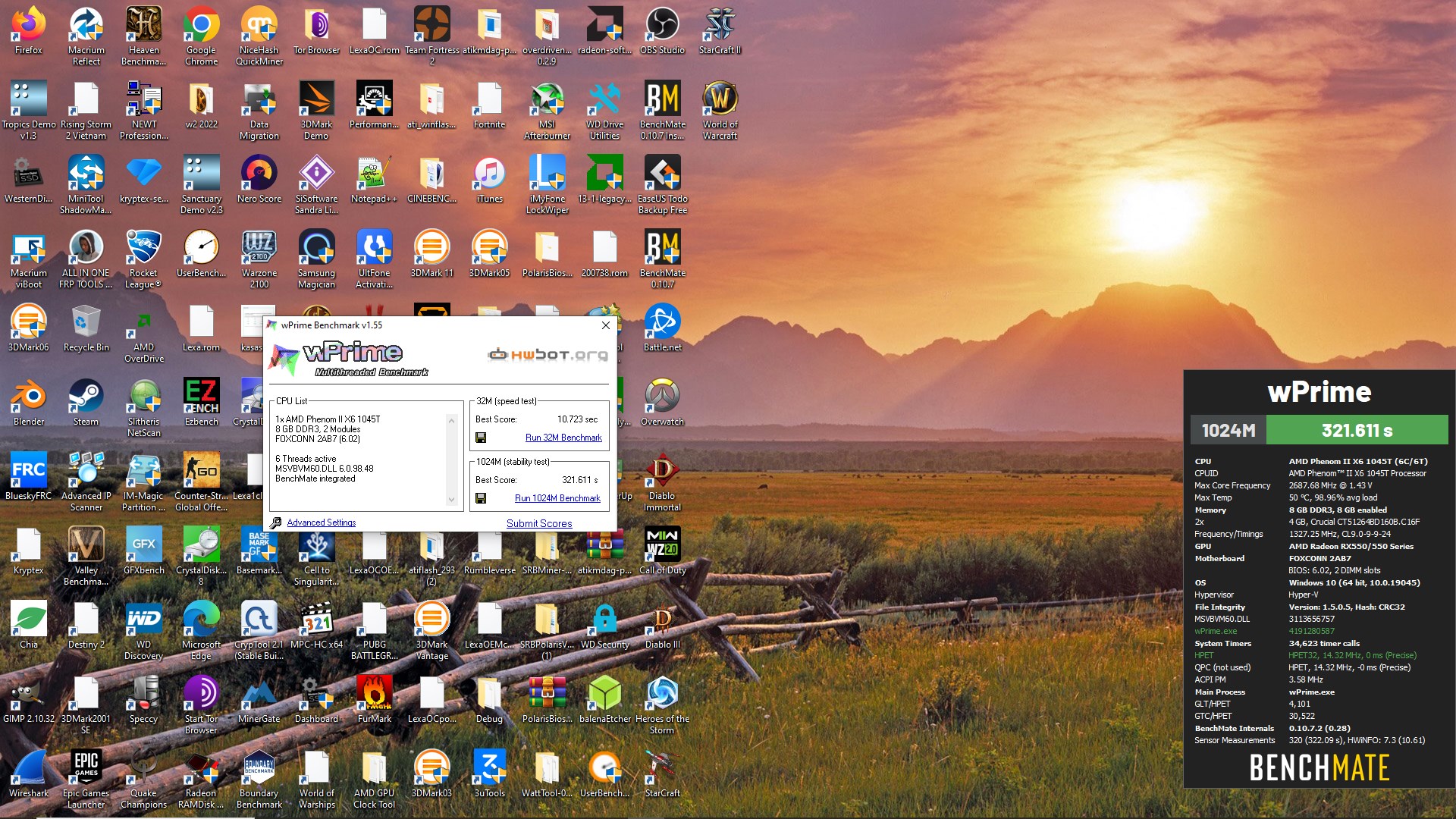Open the Recycle Bin
This screenshot has height=819, width=1456.
tap(86, 328)
